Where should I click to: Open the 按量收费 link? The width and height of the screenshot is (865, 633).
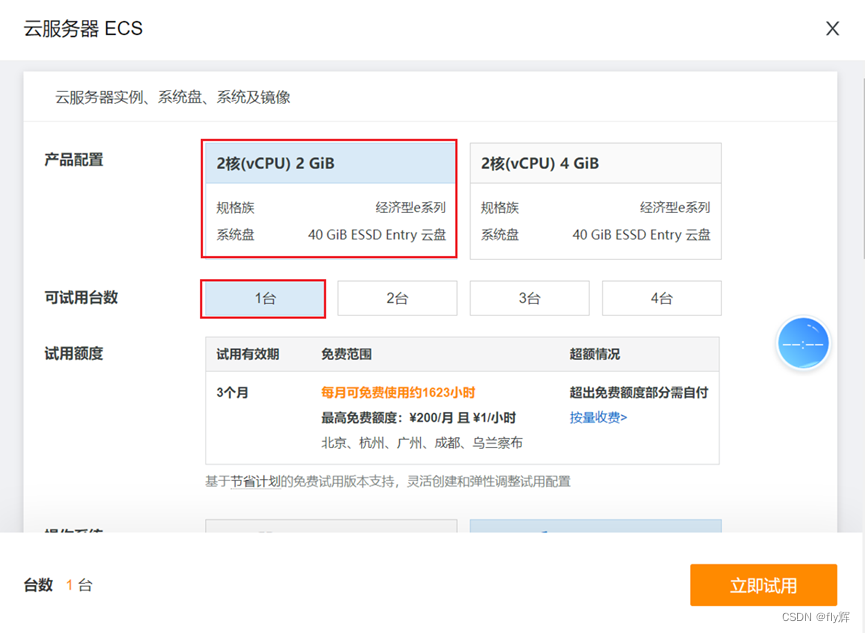pyautogui.click(x=598, y=417)
